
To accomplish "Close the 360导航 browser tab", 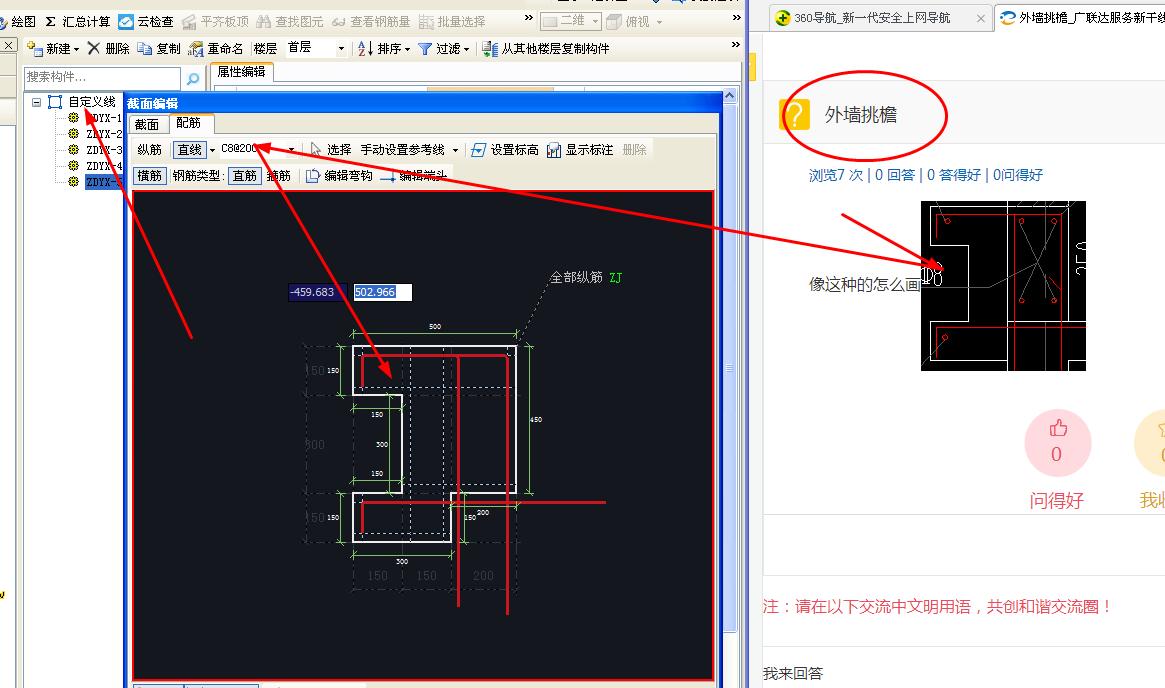I will 981,19.
